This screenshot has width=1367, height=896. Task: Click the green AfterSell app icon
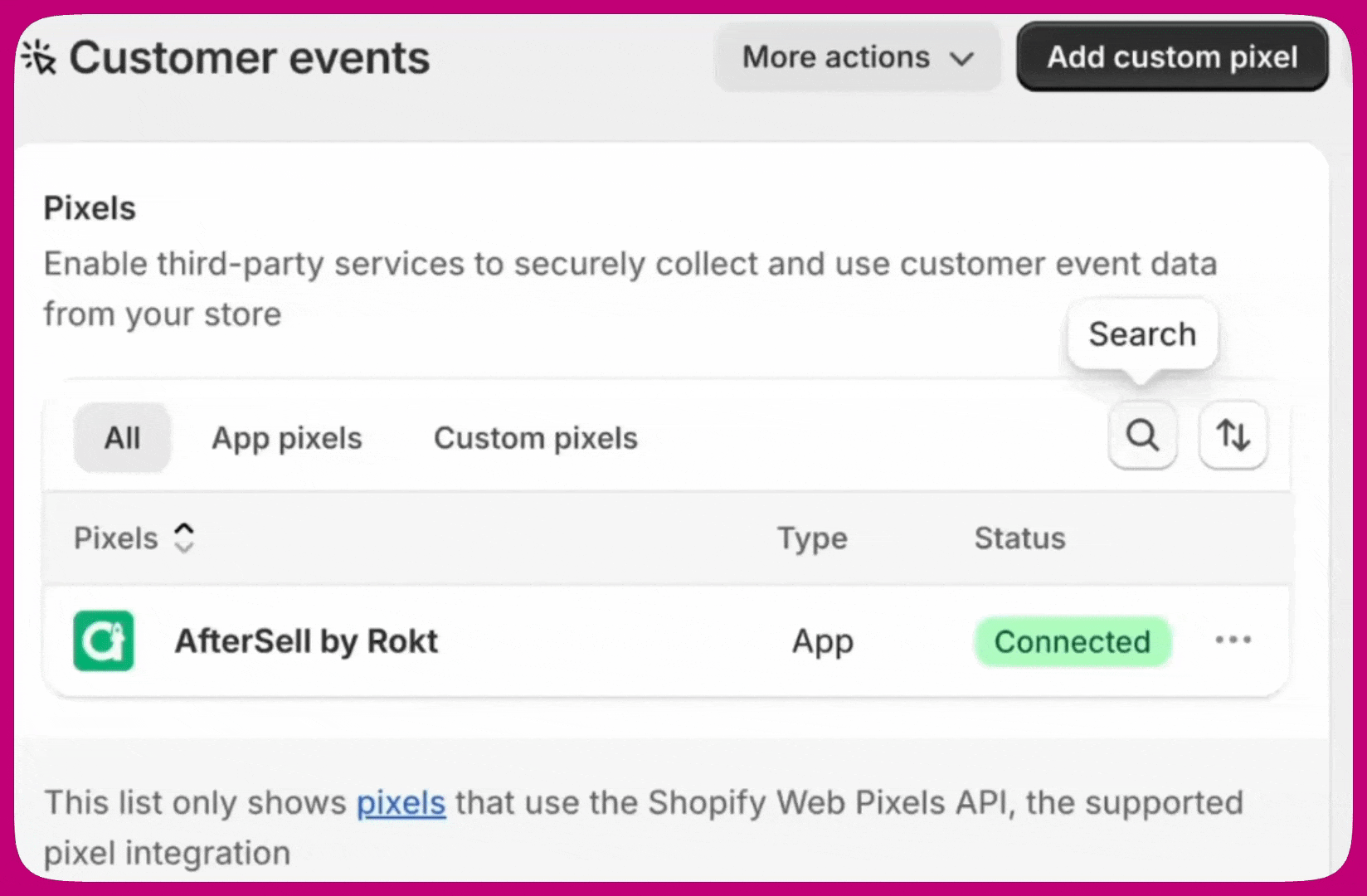[x=104, y=640]
